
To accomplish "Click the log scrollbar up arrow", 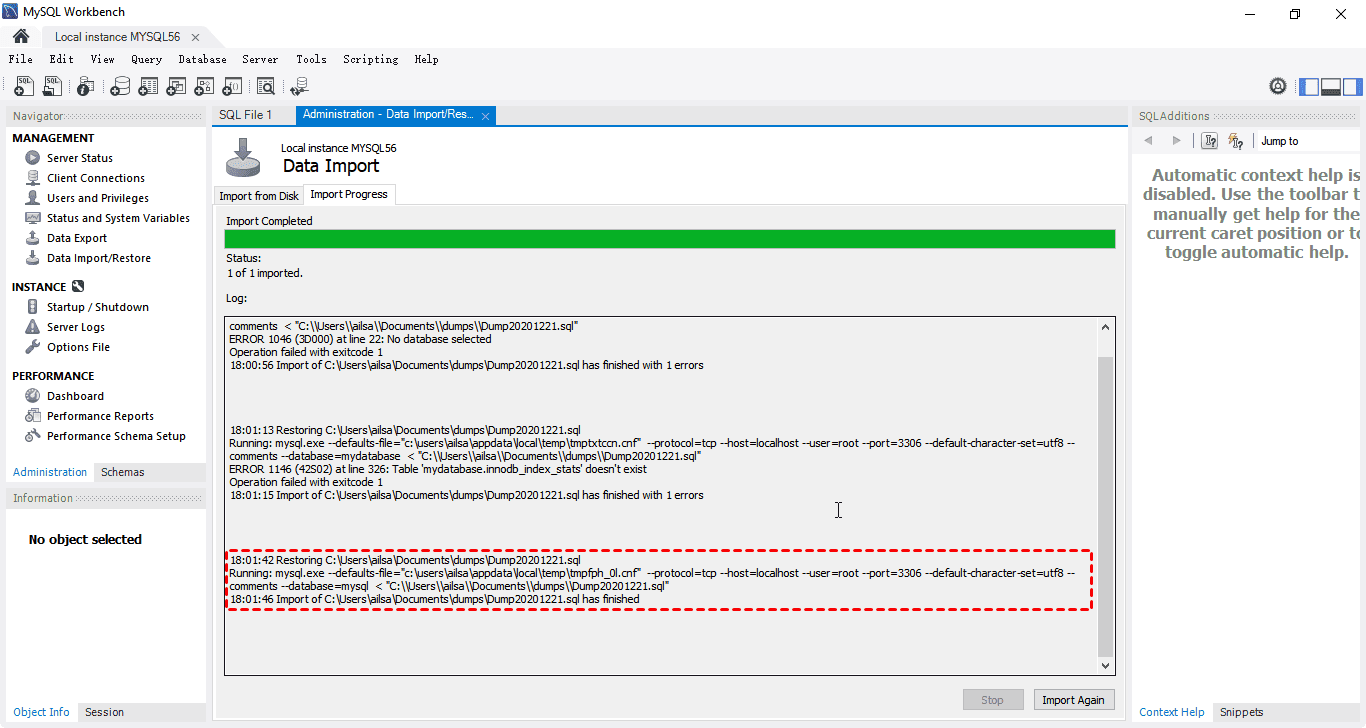I will pyautogui.click(x=1105, y=326).
